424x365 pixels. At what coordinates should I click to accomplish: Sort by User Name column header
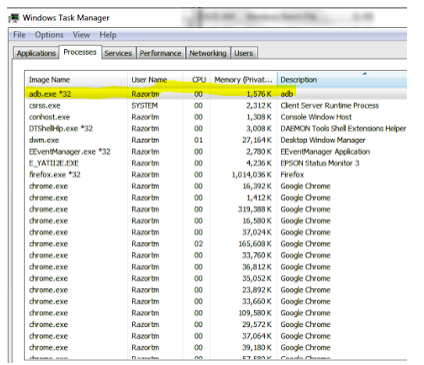click(155, 80)
